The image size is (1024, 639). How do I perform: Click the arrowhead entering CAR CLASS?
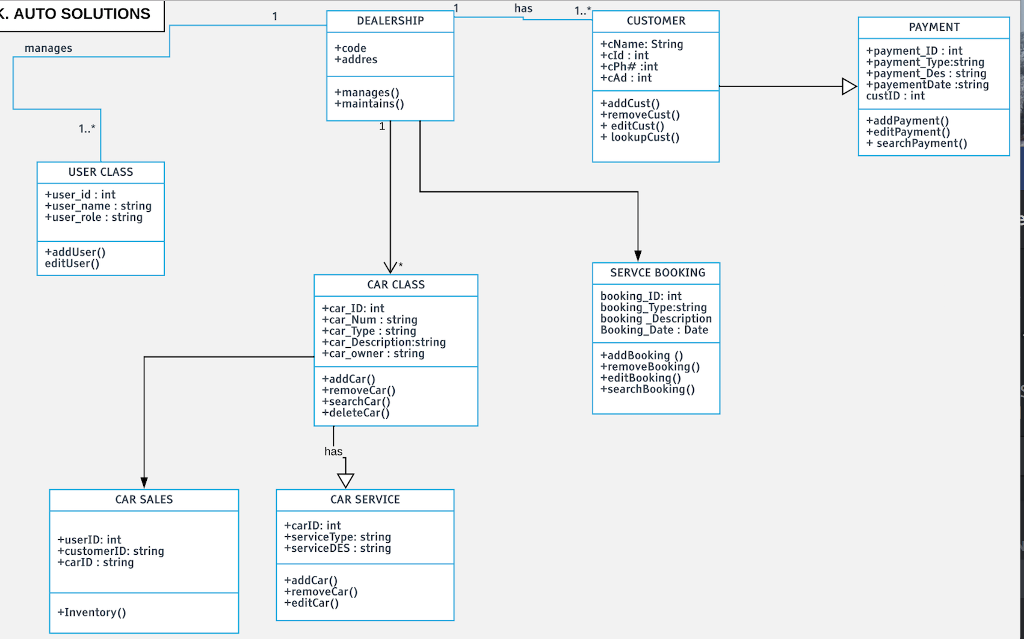pyautogui.click(x=392, y=267)
